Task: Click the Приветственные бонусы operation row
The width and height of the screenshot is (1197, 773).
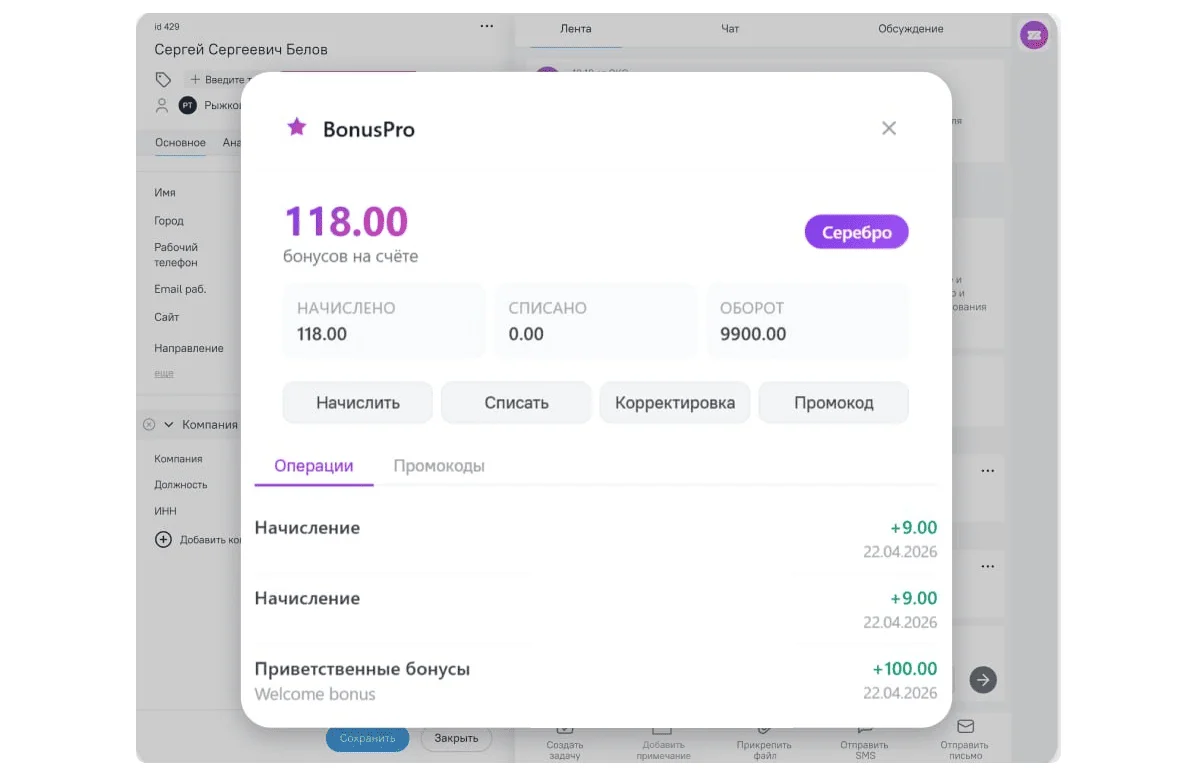Action: 595,681
